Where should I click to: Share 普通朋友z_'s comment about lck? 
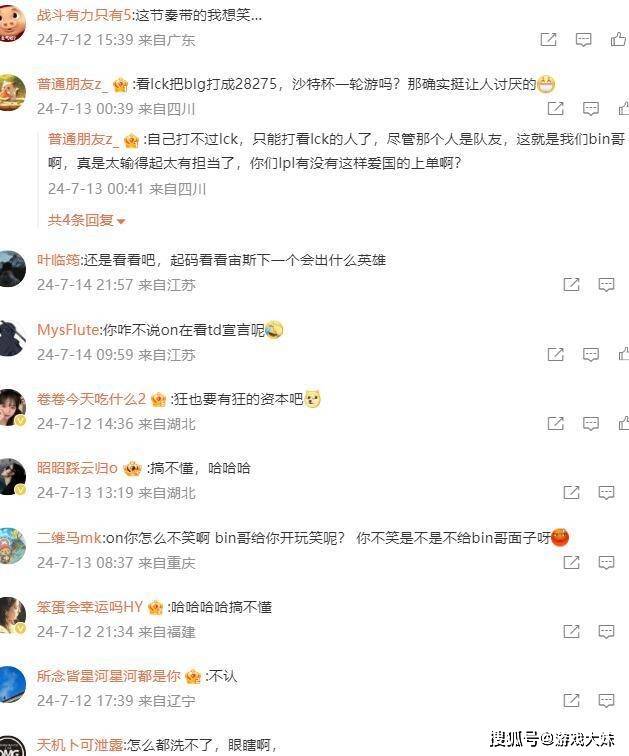(x=556, y=108)
